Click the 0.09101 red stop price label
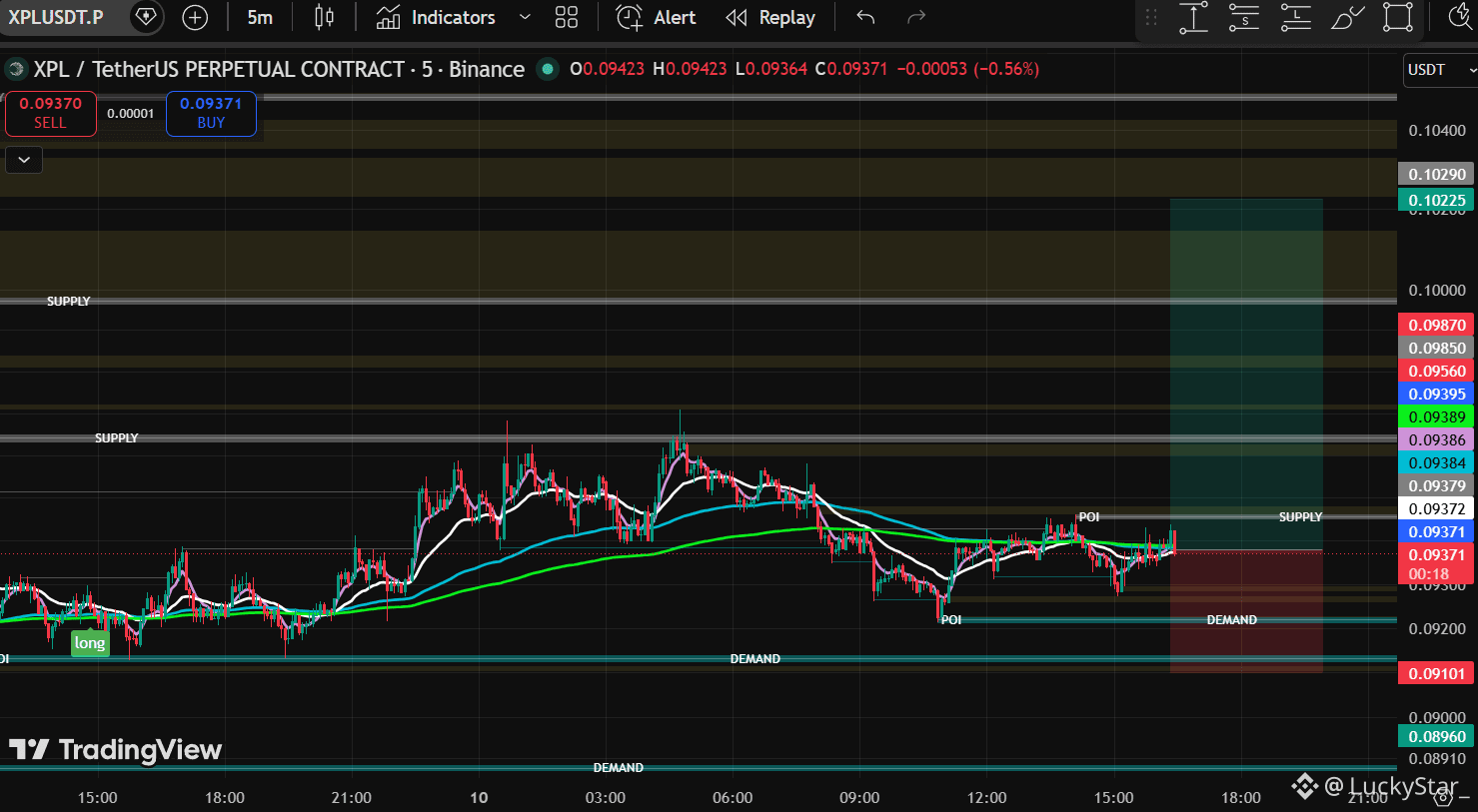 (x=1437, y=673)
